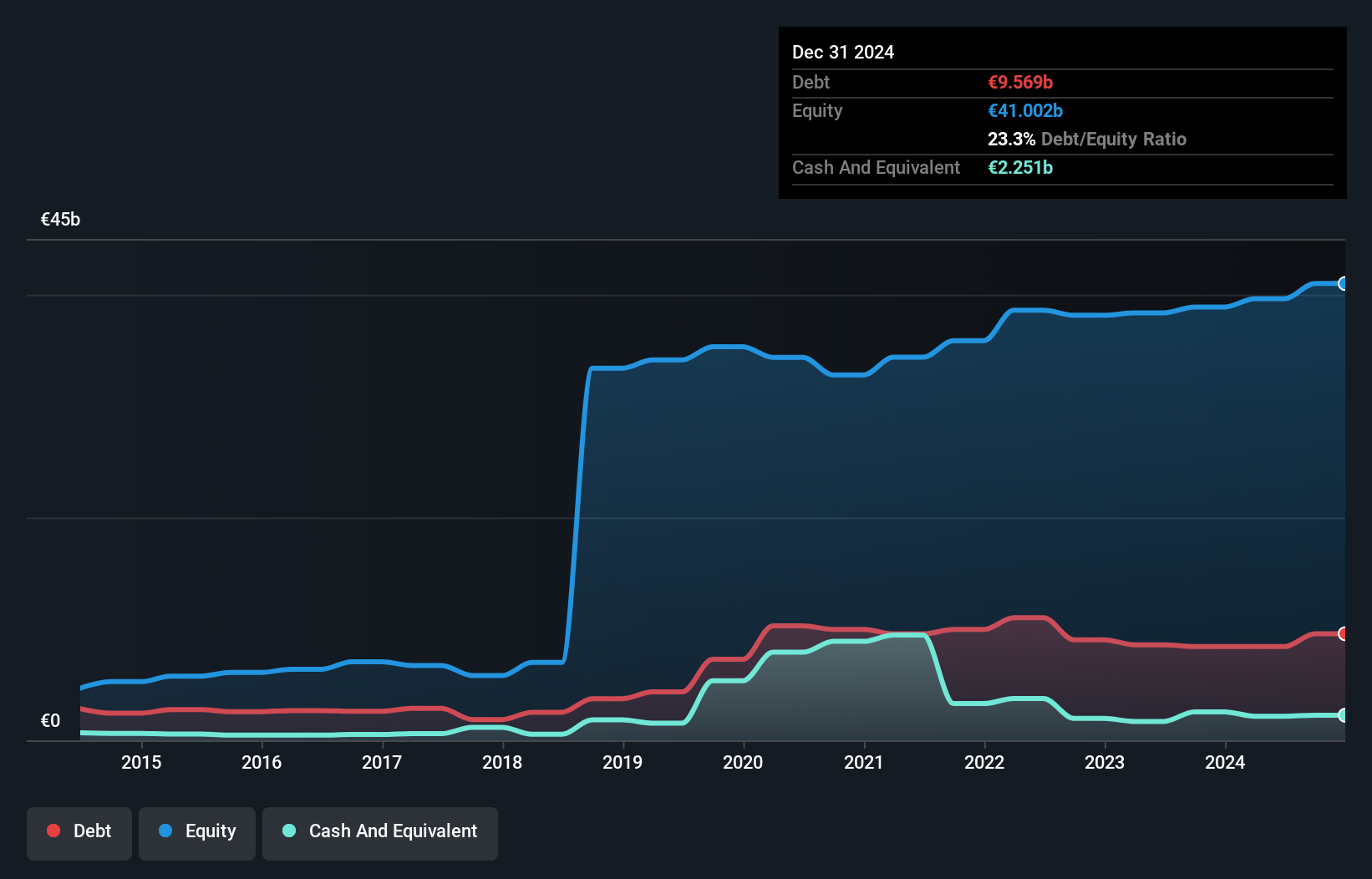
Task: Click the 2017 x-axis label
Action: coord(382,762)
